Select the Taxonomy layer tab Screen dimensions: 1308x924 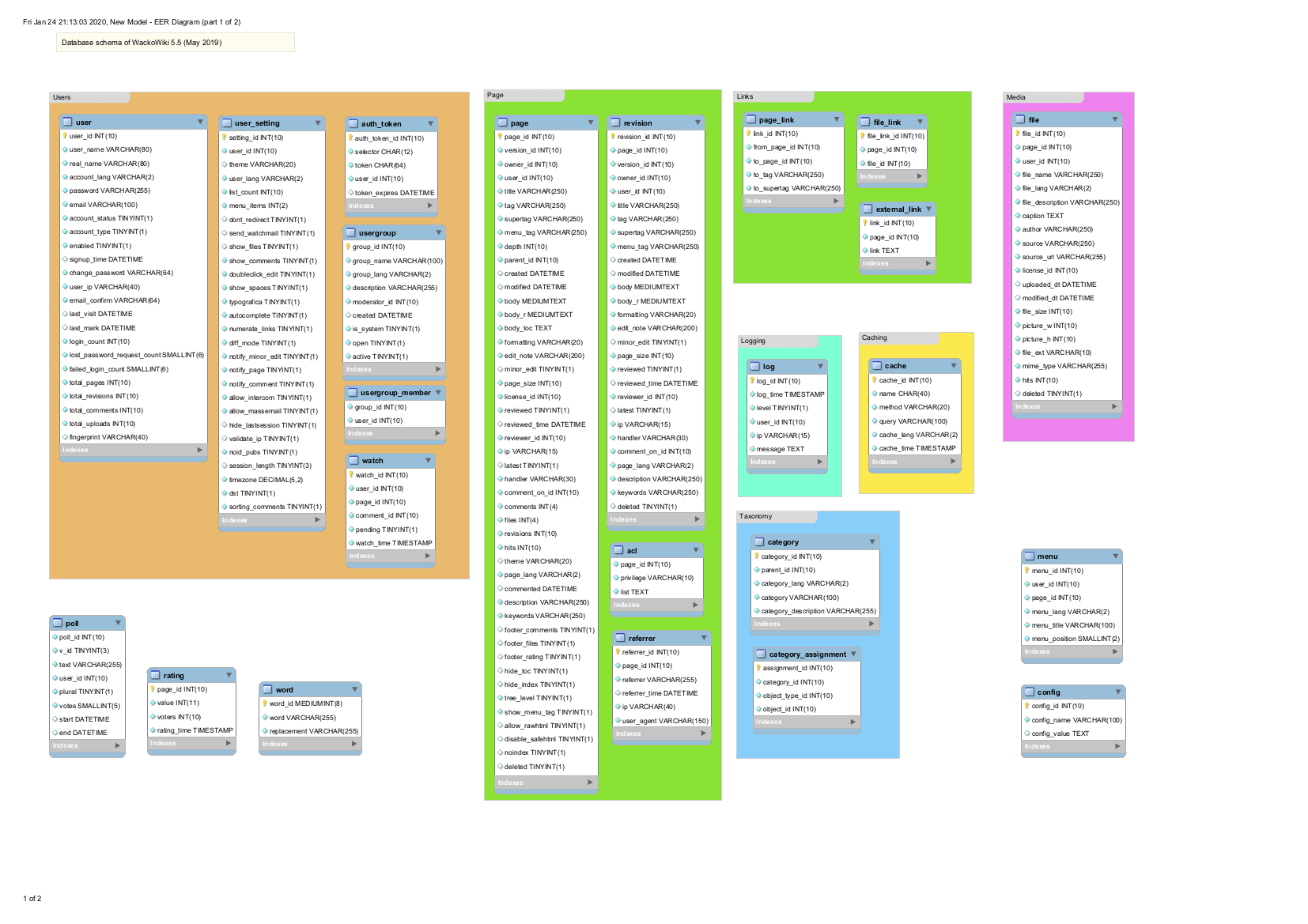(x=775, y=516)
